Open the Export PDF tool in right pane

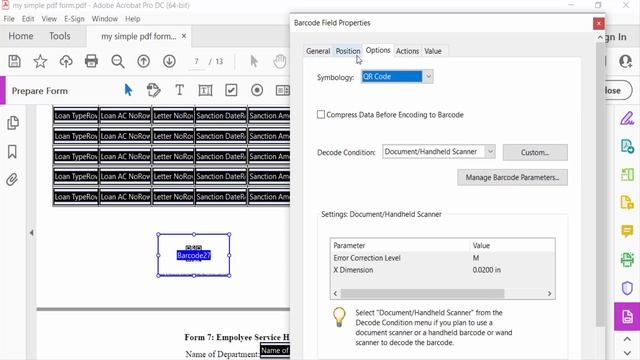click(x=627, y=146)
